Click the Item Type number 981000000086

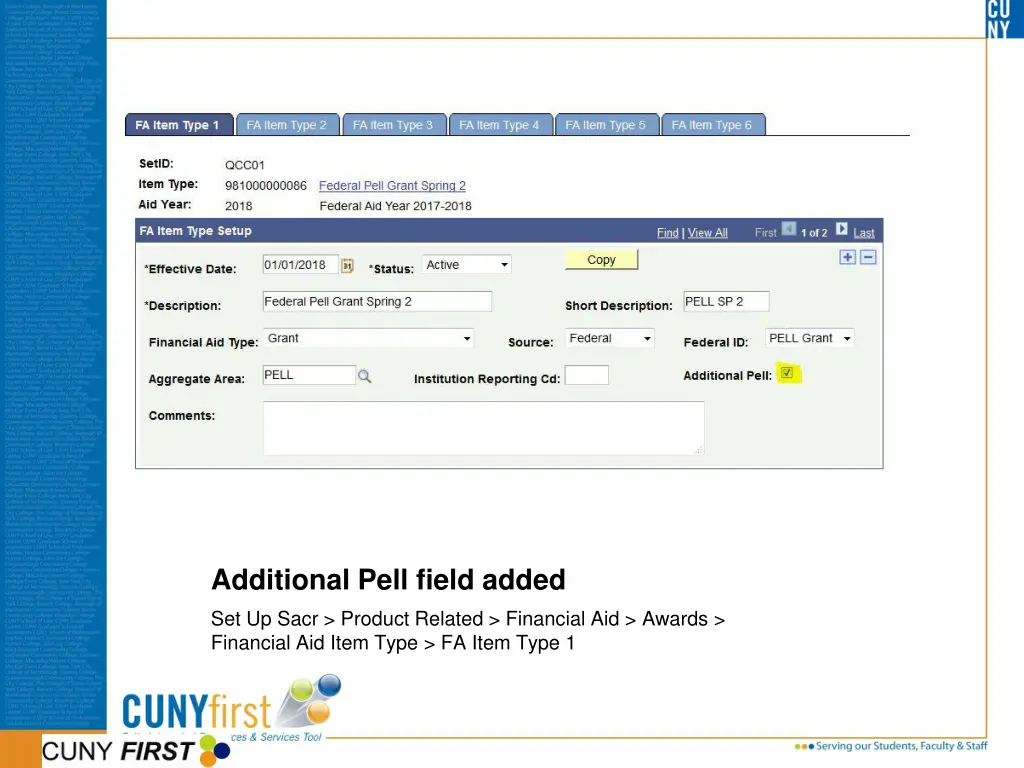coord(266,185)
